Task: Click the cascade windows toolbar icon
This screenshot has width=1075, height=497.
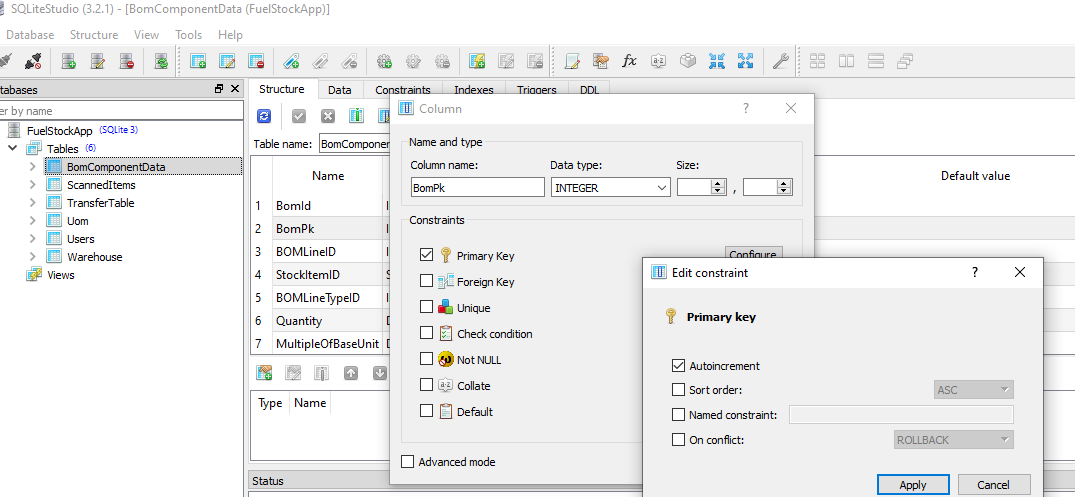Action: click(x=905, y=62)
